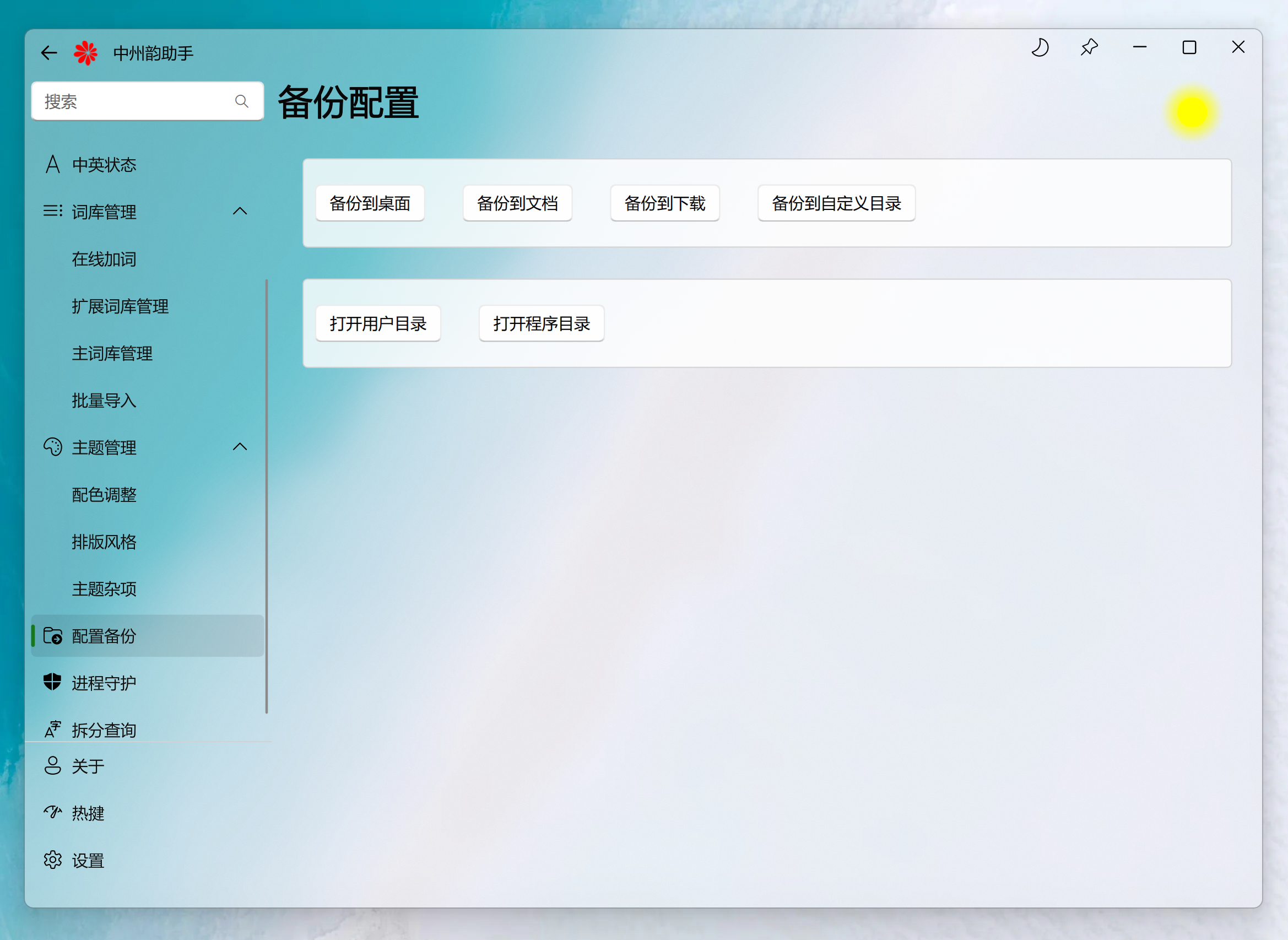
Task: Collapse the 词库管理 section chevron
Action: tap(240, 211)
